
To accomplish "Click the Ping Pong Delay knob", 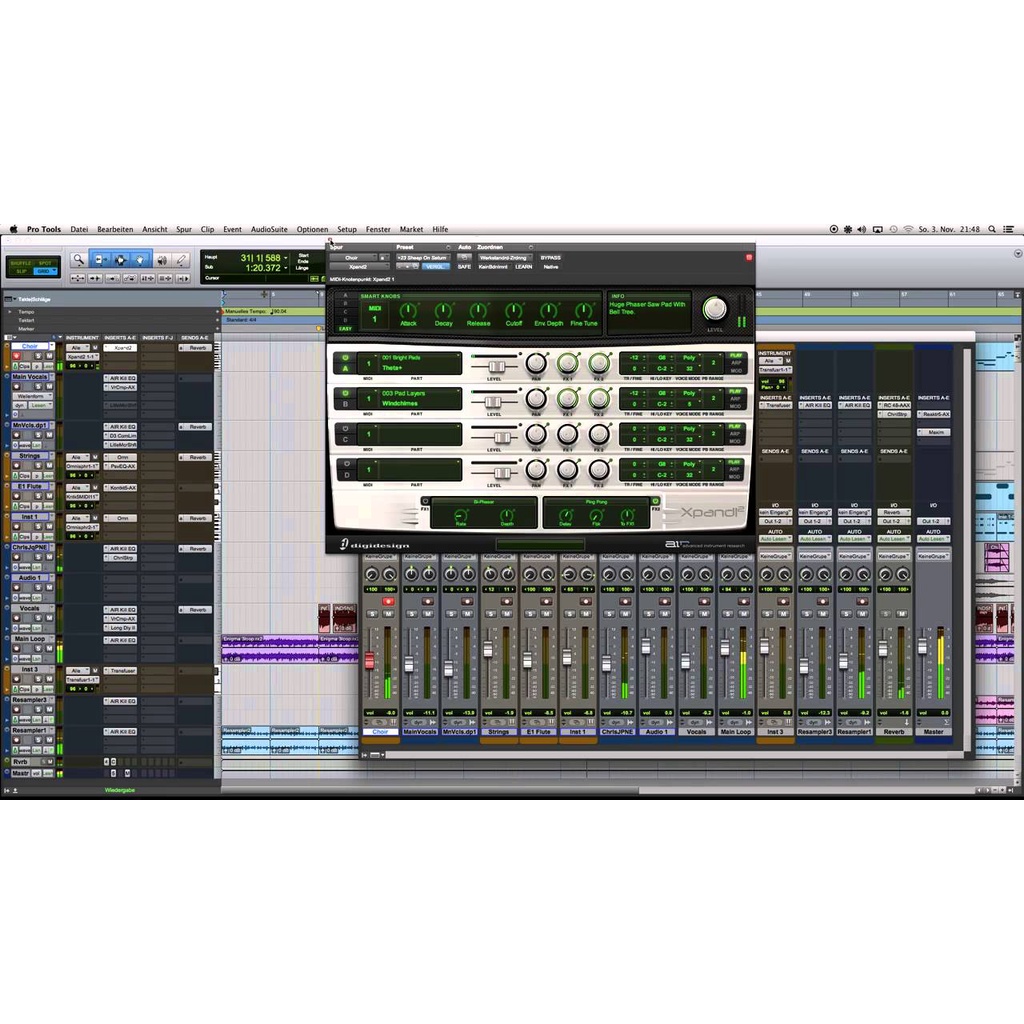I will click(566, 516).
